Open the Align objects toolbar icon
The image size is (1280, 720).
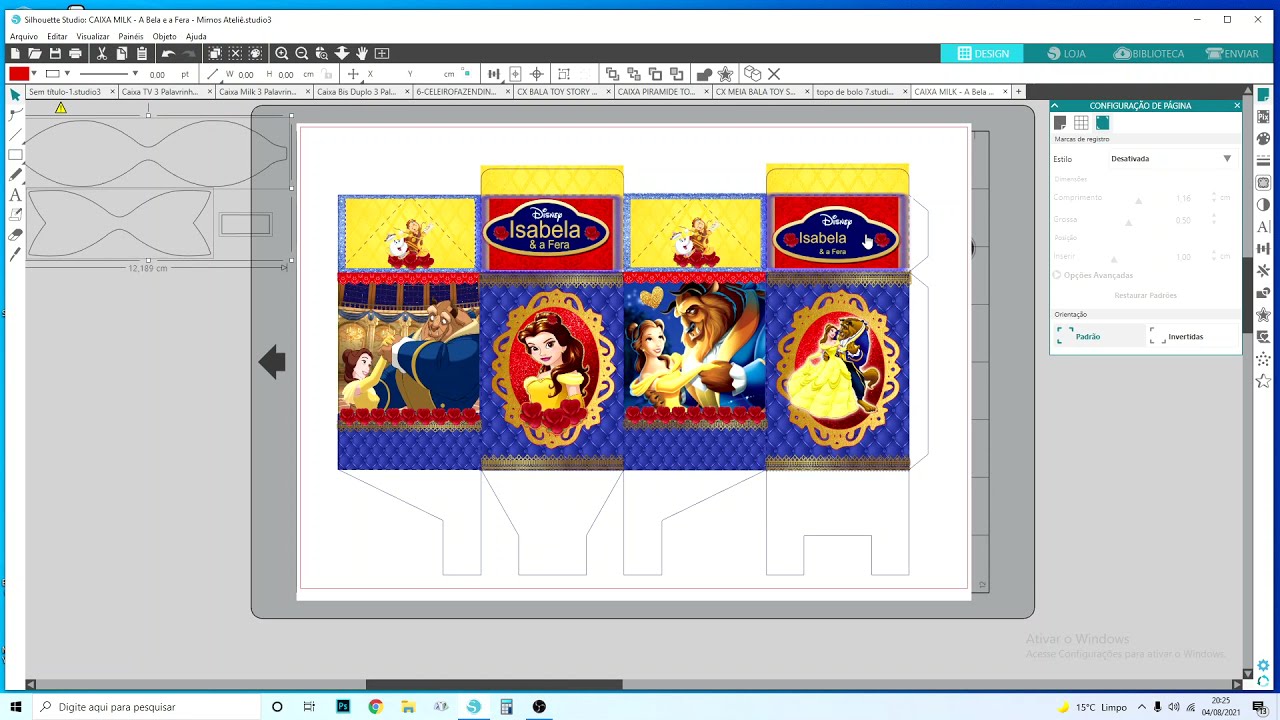tap(493, 74)
